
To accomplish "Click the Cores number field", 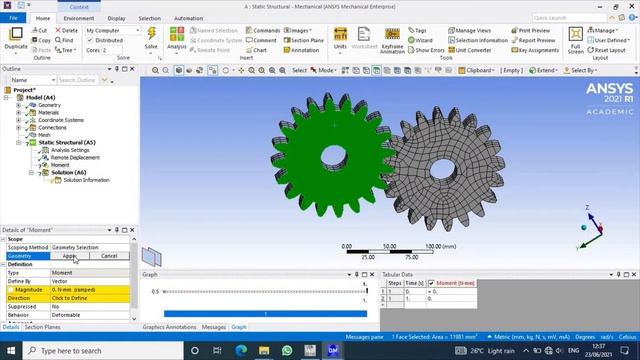I will (x=111, y=50).
